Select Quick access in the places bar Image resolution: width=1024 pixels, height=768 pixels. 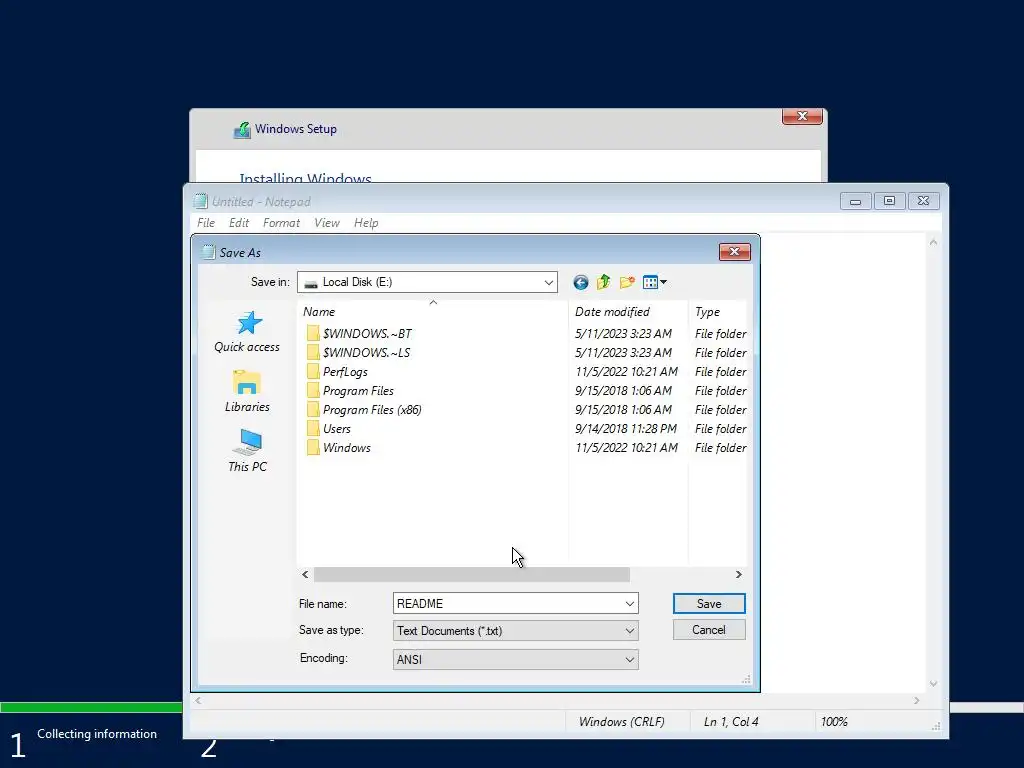coord(247,332)
